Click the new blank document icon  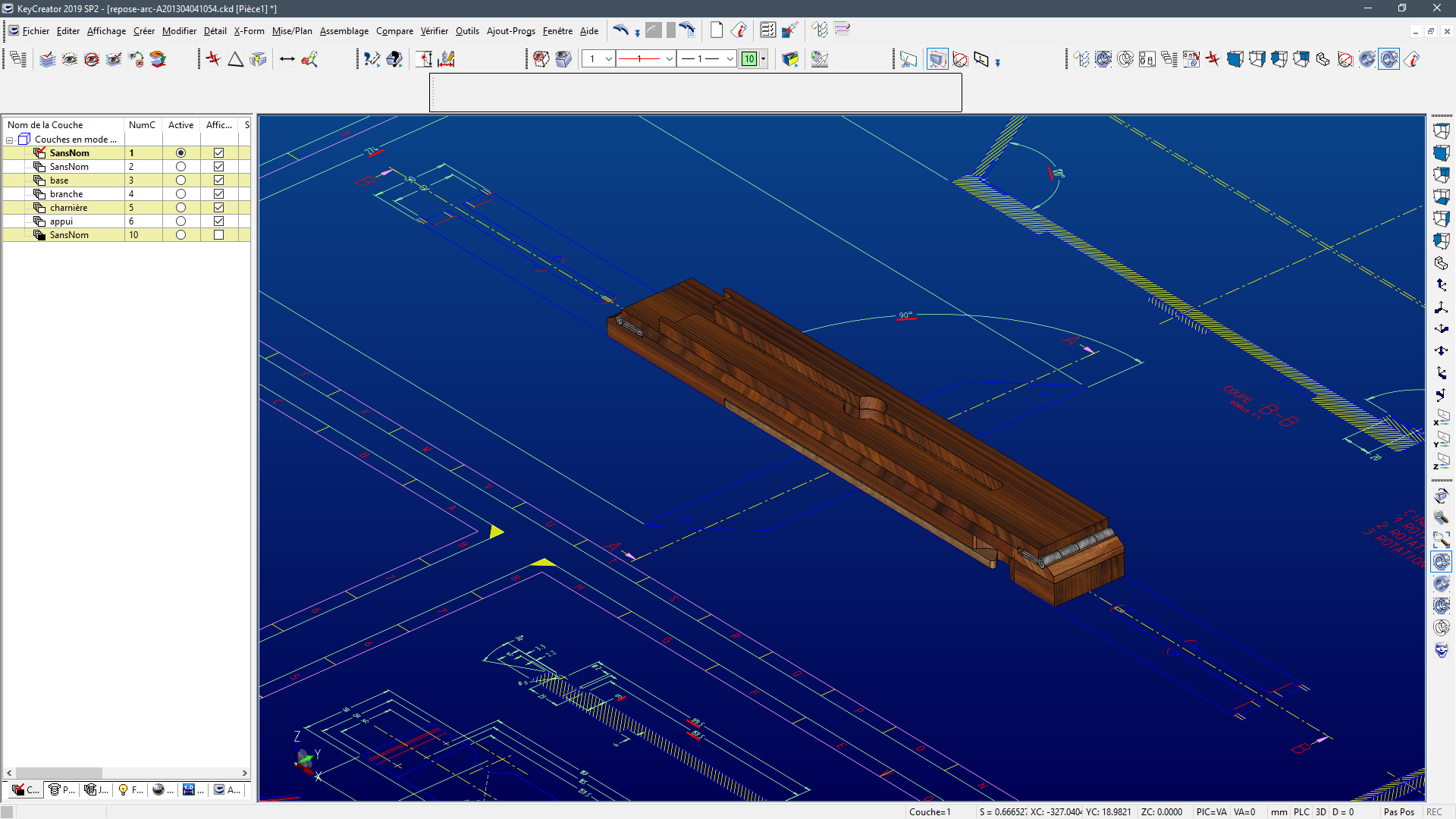[716, 30]
